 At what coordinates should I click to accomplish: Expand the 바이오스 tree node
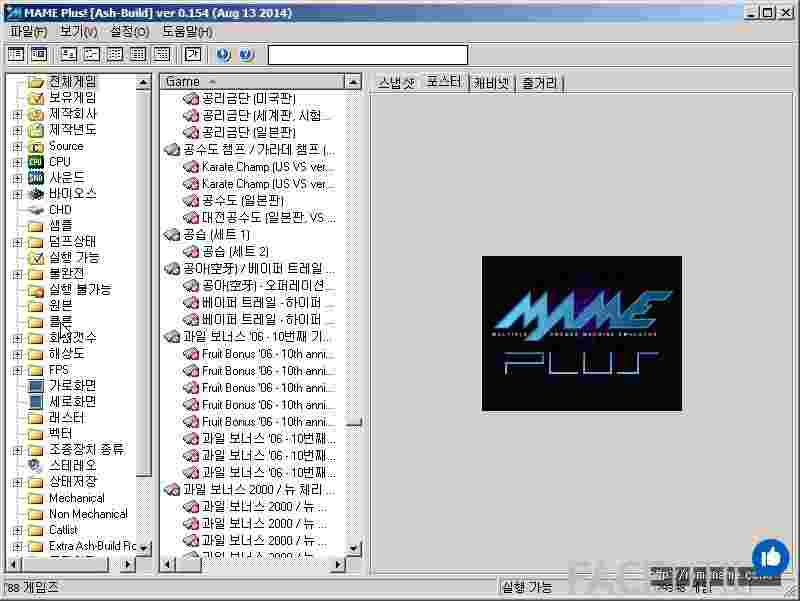17,194
